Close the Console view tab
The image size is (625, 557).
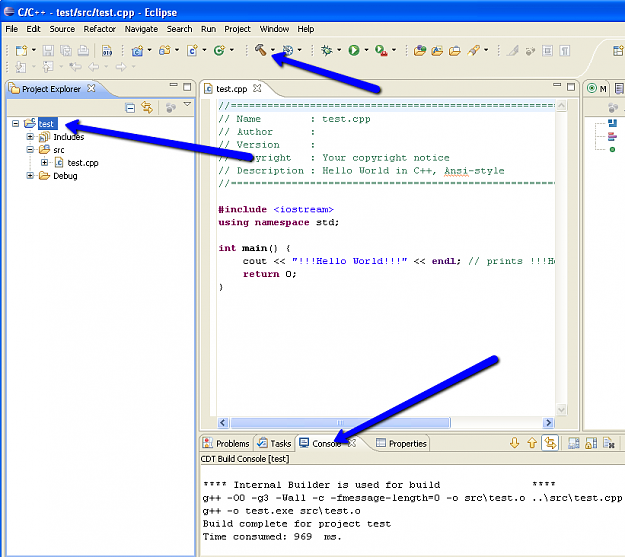[x=352, y=443]
